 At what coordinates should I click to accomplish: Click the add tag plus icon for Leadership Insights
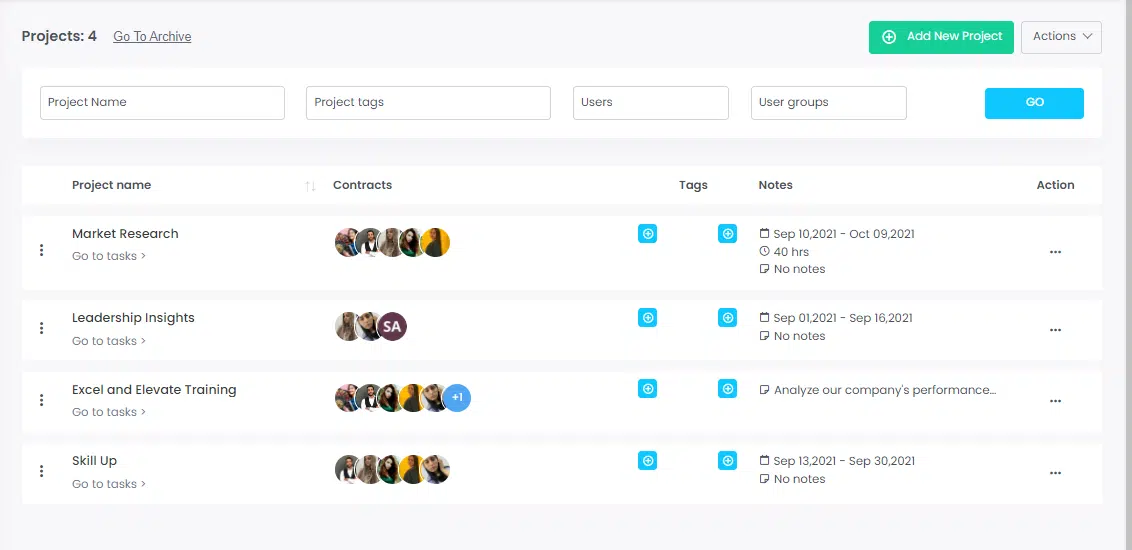(x=728, y=318)
